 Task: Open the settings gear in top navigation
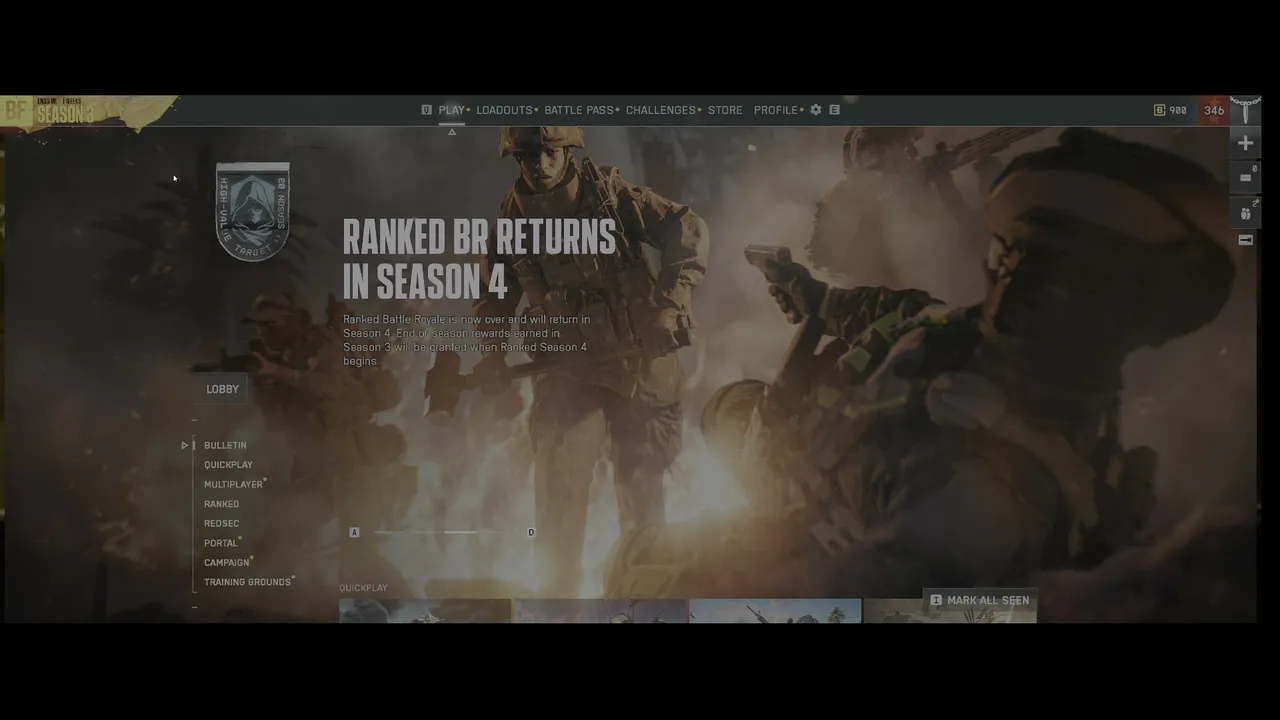point(816,110)
